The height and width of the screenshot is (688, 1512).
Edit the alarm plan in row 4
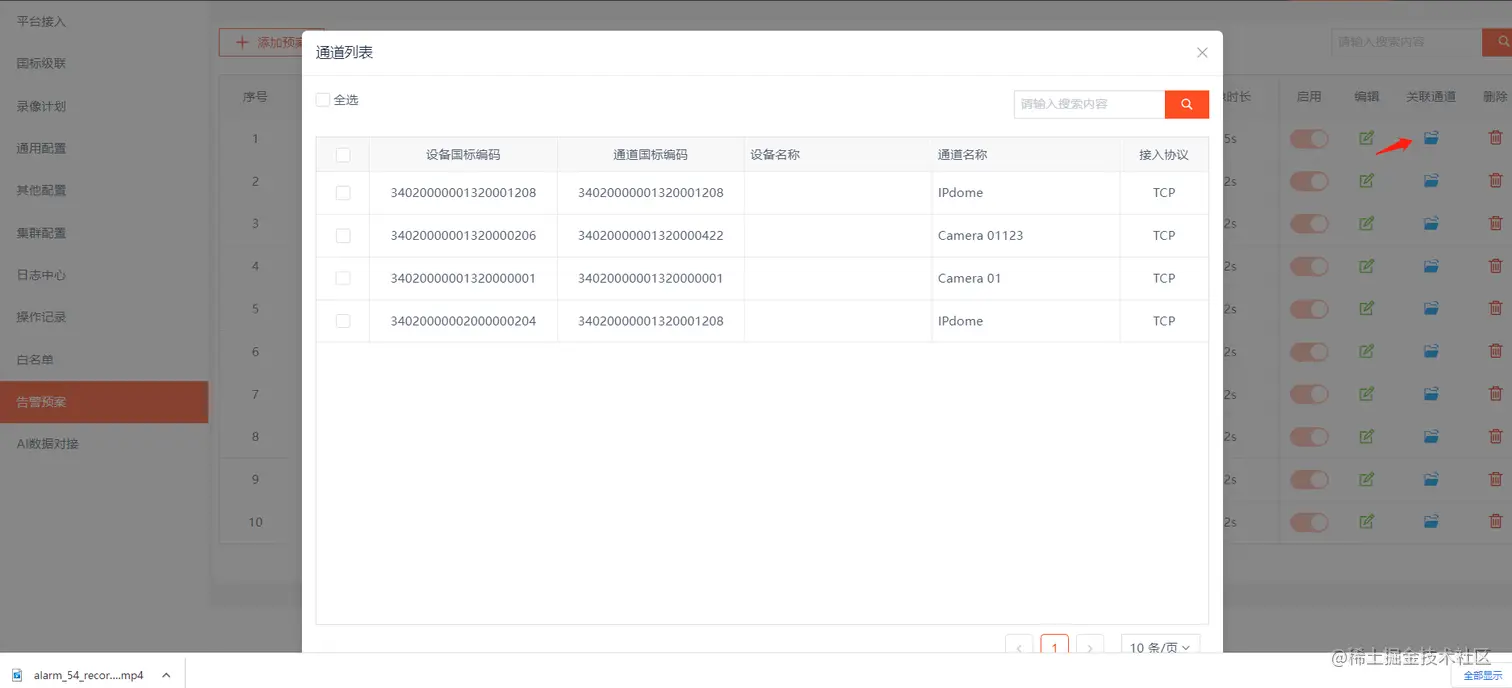[x=1367, y=266]
